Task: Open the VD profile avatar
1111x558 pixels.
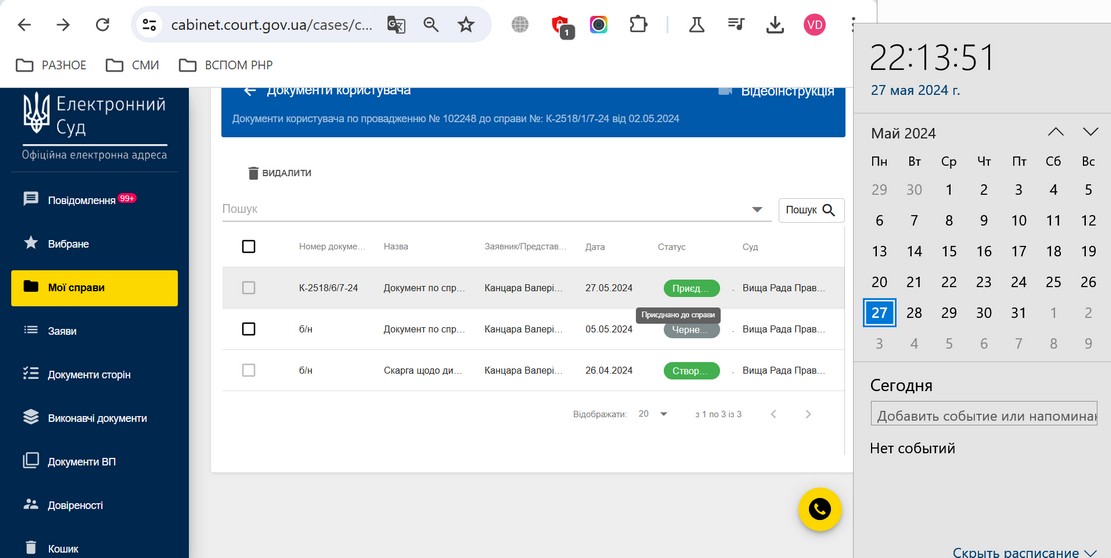Action: (814, 25)
